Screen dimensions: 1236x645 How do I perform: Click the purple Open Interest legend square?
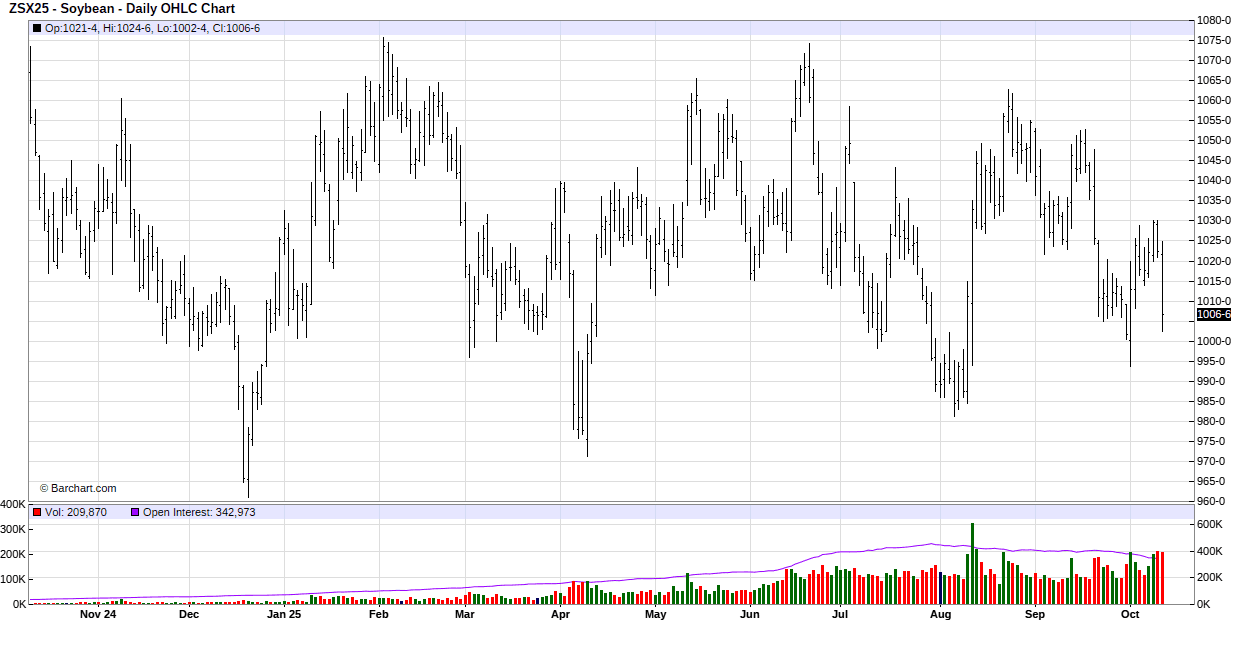click(135, 512)
